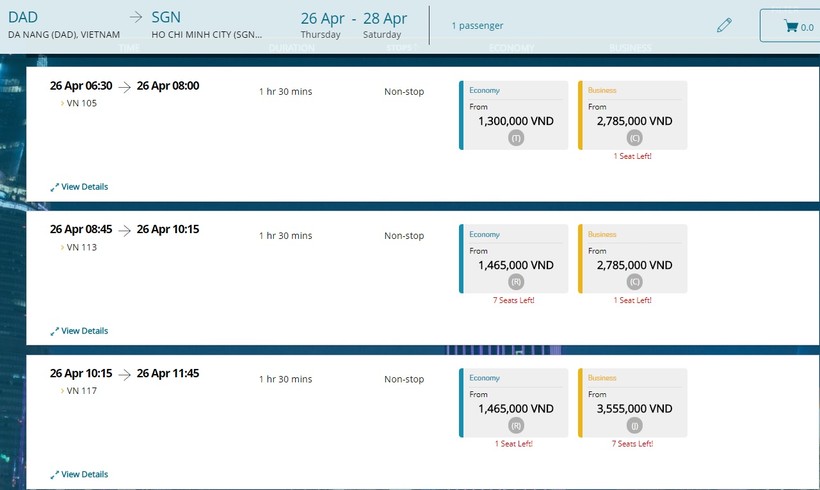Choose Business 3,555,000 VND fare for VN 117
The image size is (820, 490).
(633, 403)
